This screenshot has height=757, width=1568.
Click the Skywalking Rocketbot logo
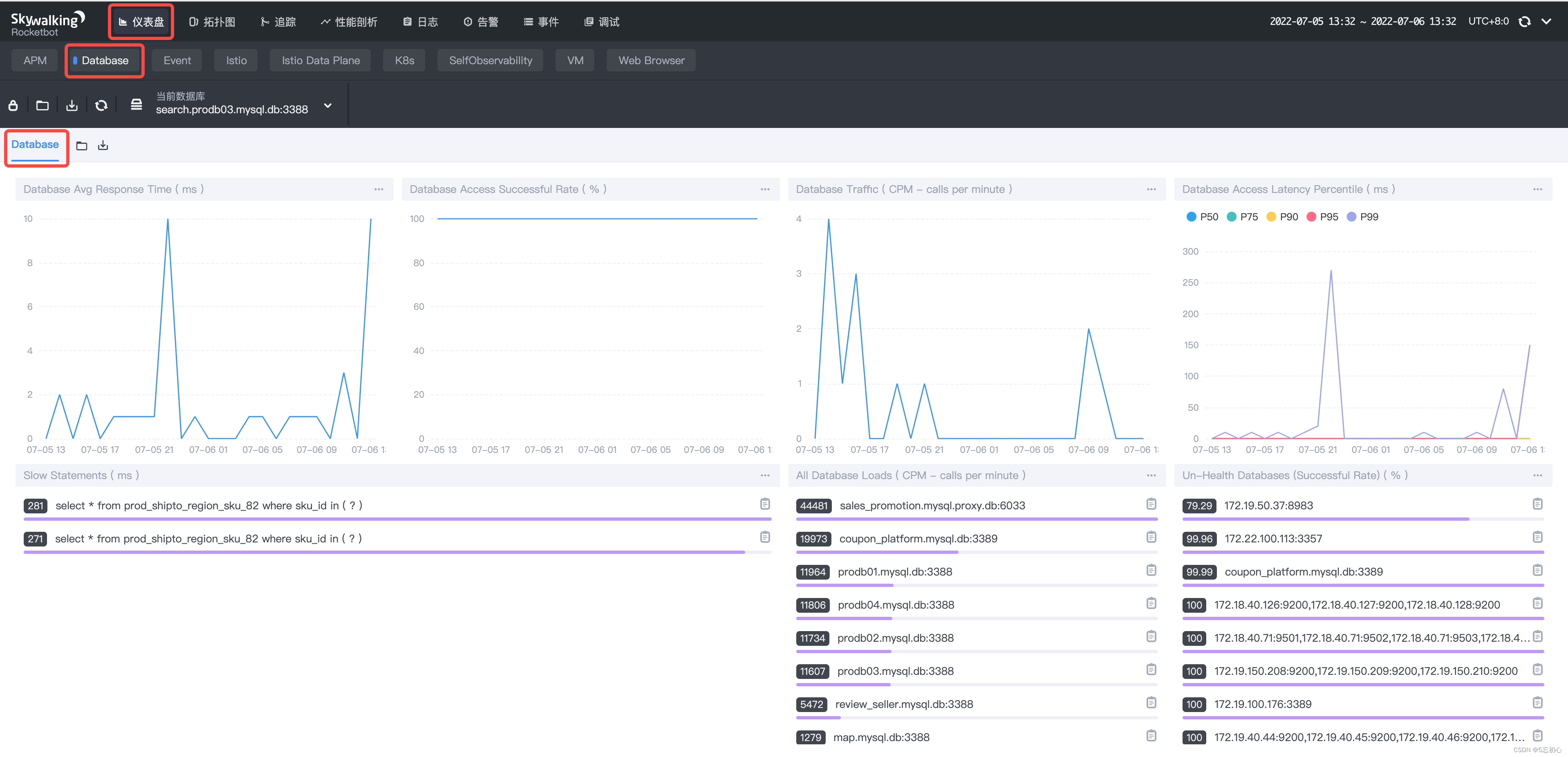47,24
